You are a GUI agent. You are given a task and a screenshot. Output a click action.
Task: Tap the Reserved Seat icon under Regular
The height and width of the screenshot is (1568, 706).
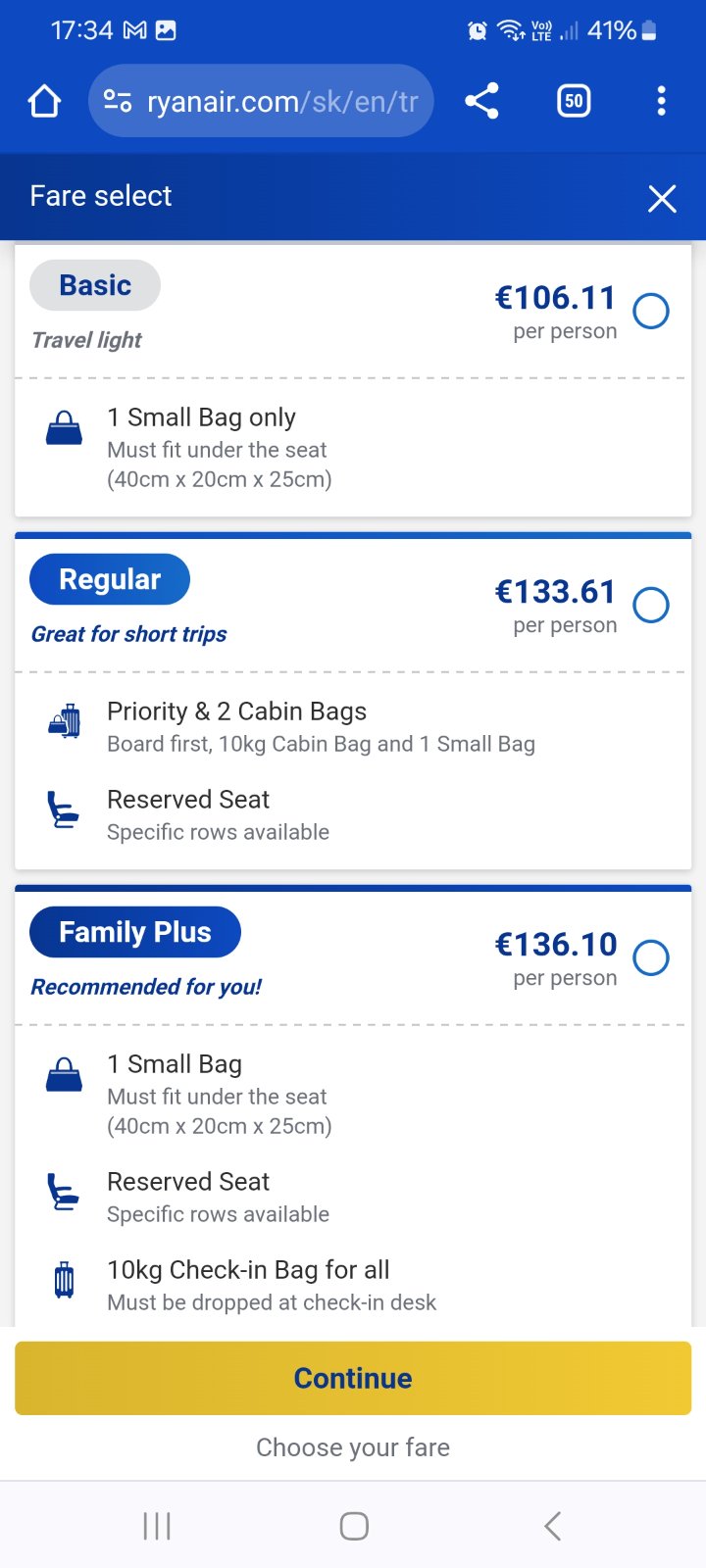(x=64, y=809)
